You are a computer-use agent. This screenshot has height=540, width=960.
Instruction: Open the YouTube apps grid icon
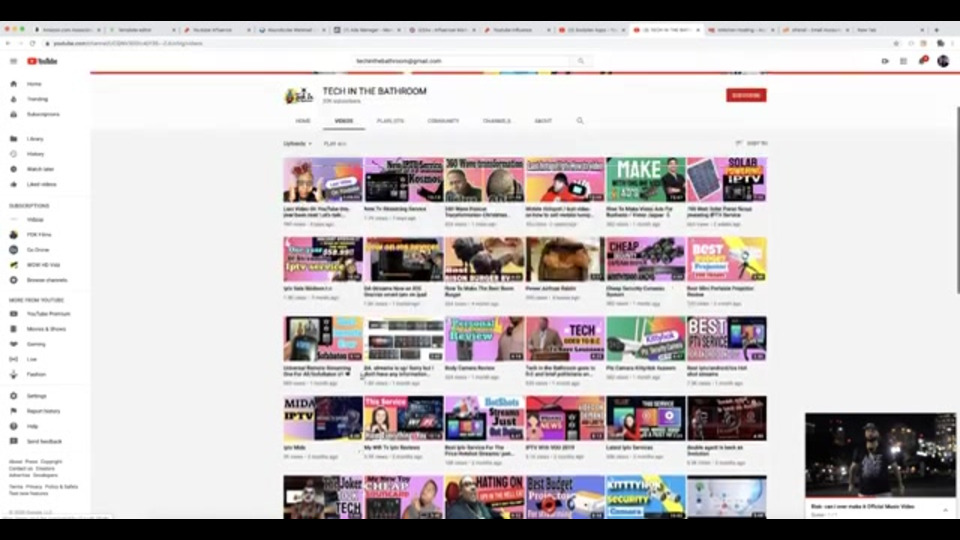click(904, 61)
